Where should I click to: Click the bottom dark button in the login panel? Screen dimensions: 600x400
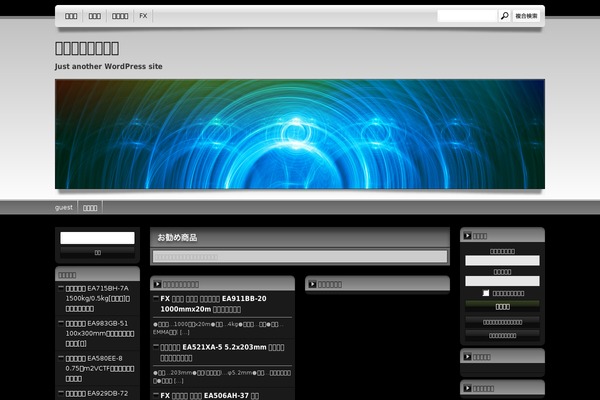(502, 336)
